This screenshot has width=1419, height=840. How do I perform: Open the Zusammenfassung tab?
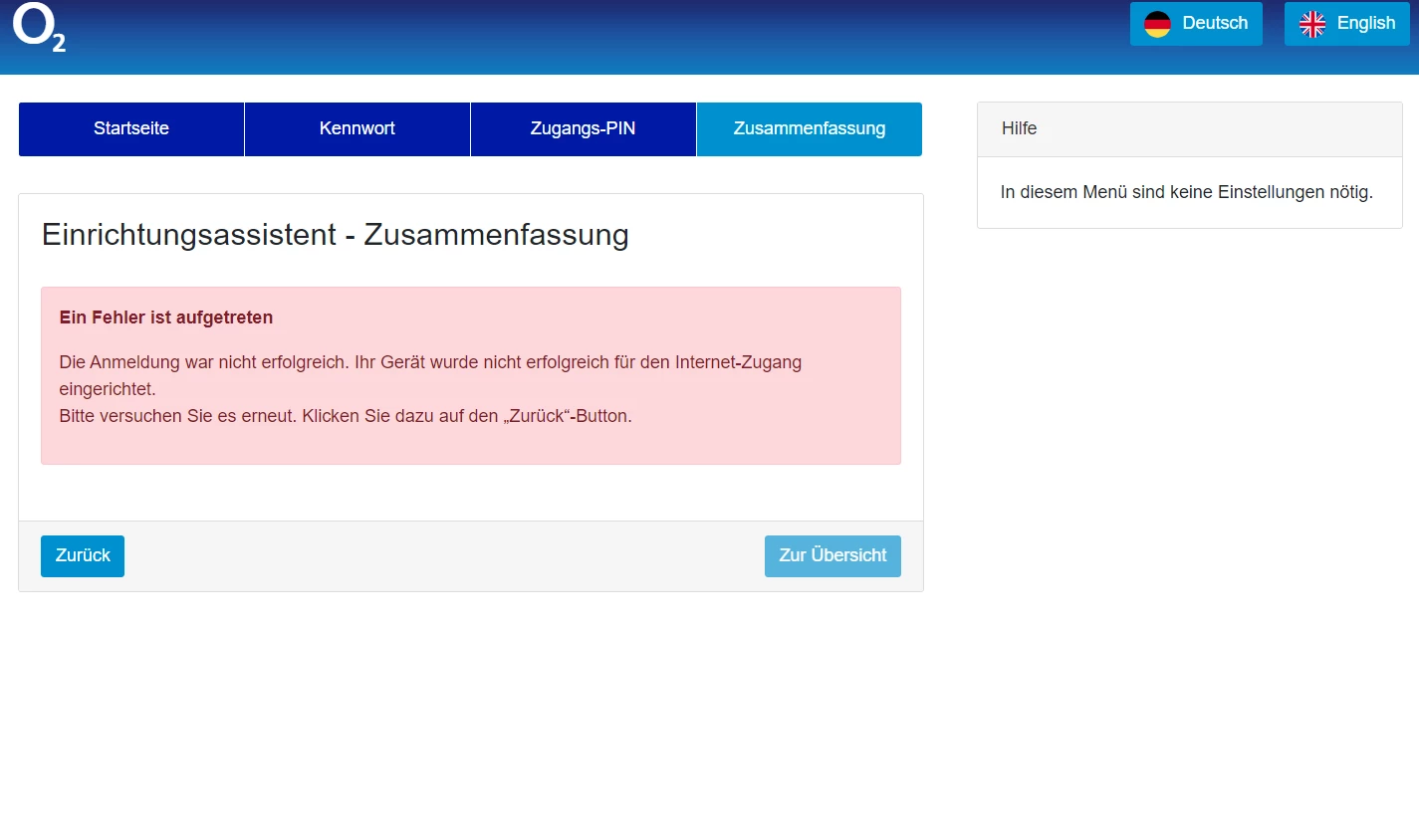[x=810, y=129]
